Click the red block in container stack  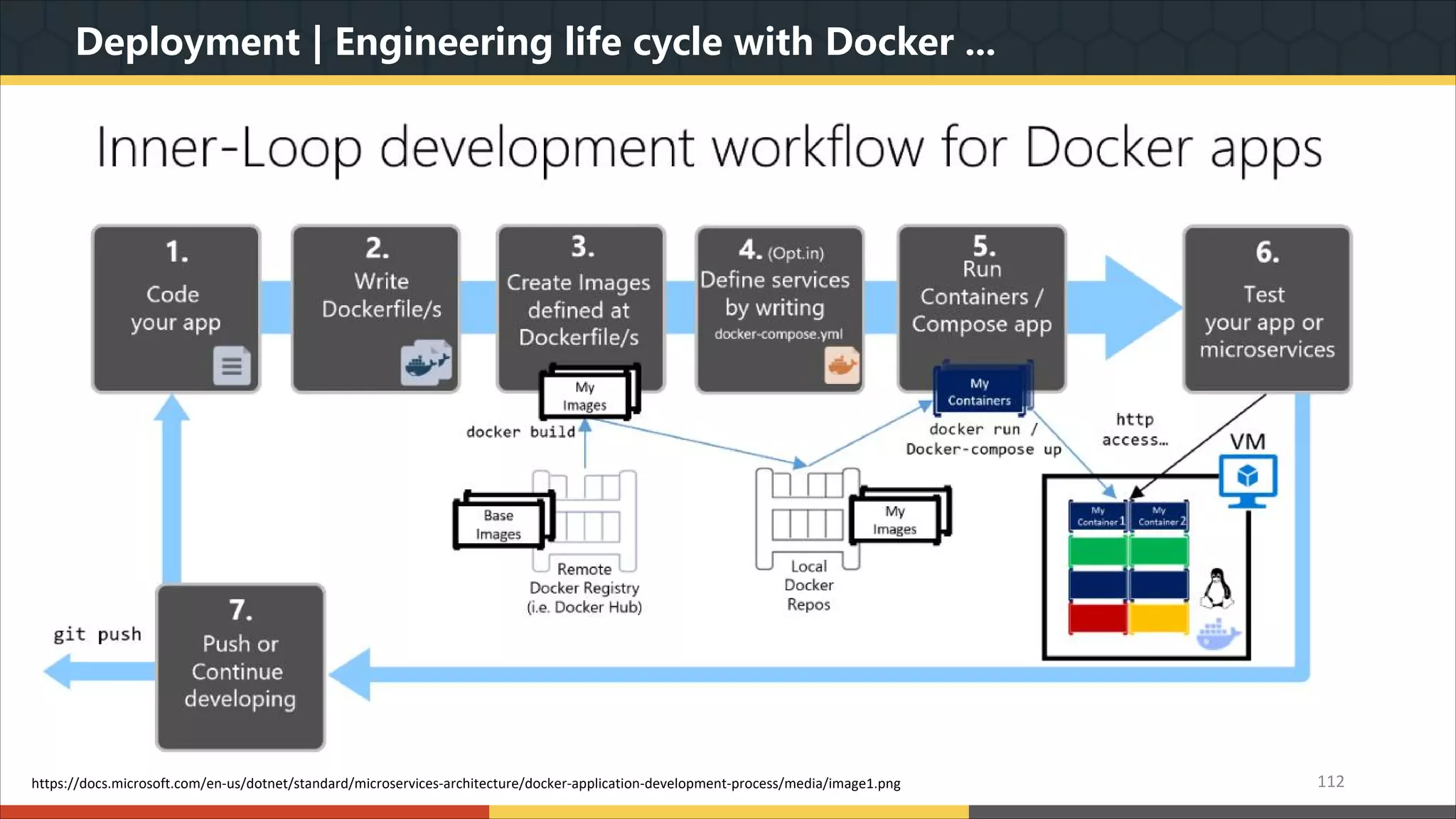(x=1097, y=618)
